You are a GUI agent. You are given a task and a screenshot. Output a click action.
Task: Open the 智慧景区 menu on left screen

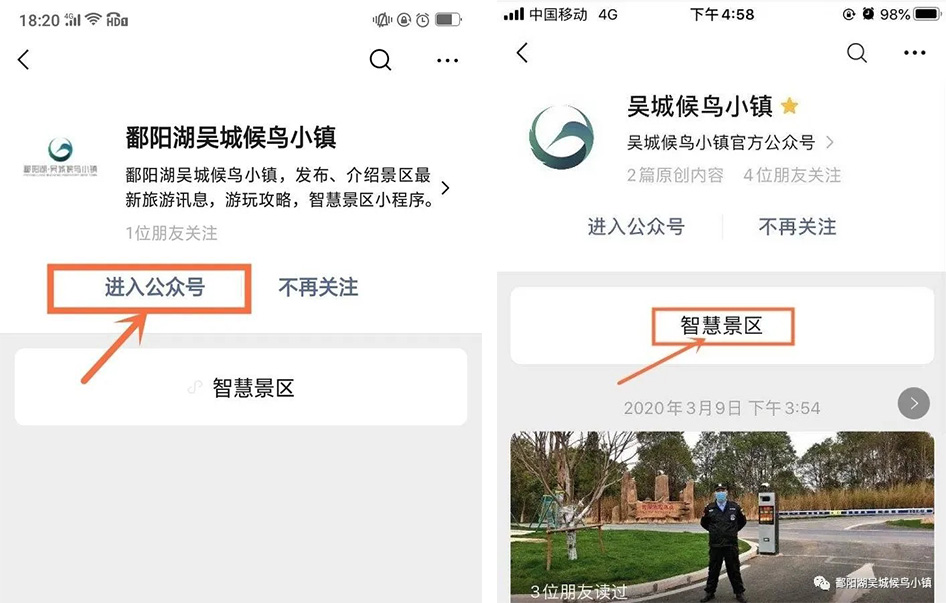tap(241, 388)
